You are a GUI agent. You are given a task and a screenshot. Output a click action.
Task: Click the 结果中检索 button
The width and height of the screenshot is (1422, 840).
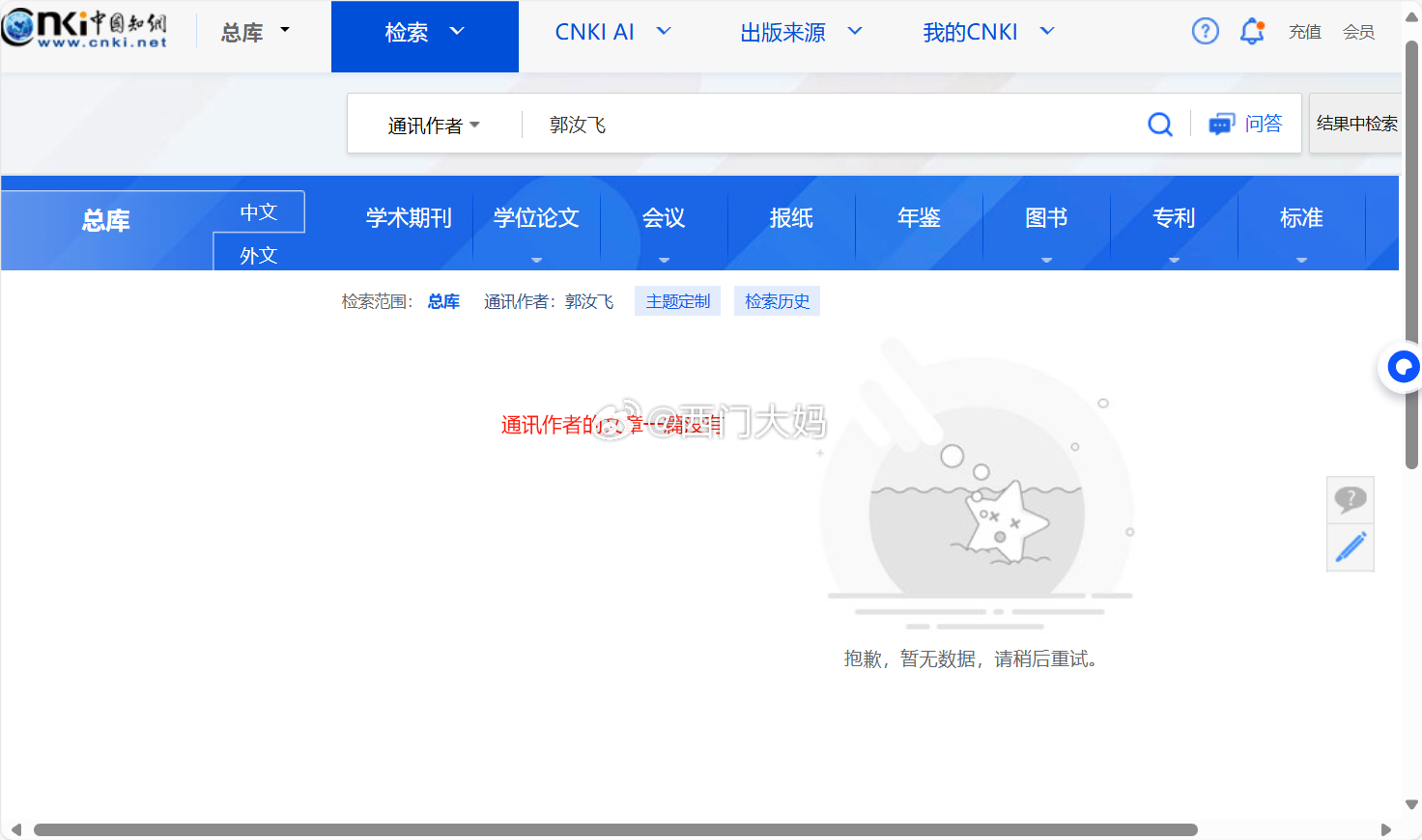coord(1356,124)
